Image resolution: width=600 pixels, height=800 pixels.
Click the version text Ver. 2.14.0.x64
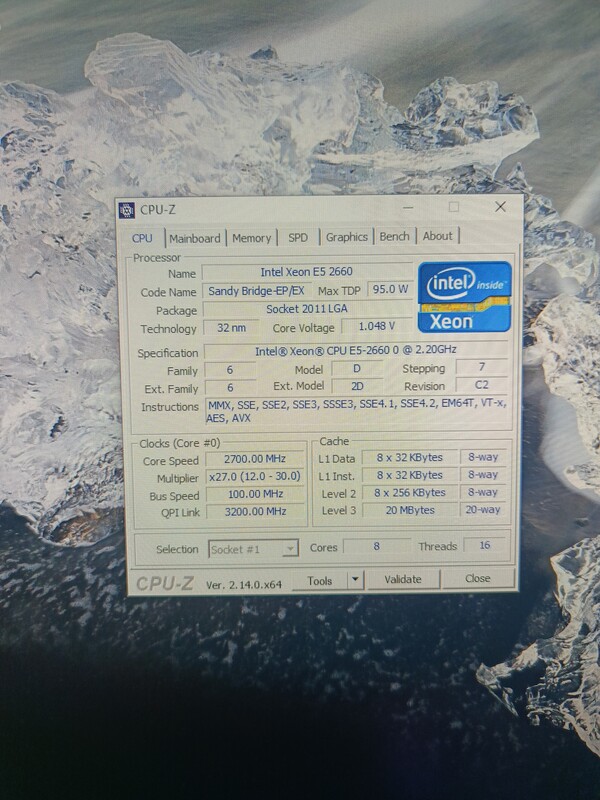pyautogui.click(x=244, y=585)
